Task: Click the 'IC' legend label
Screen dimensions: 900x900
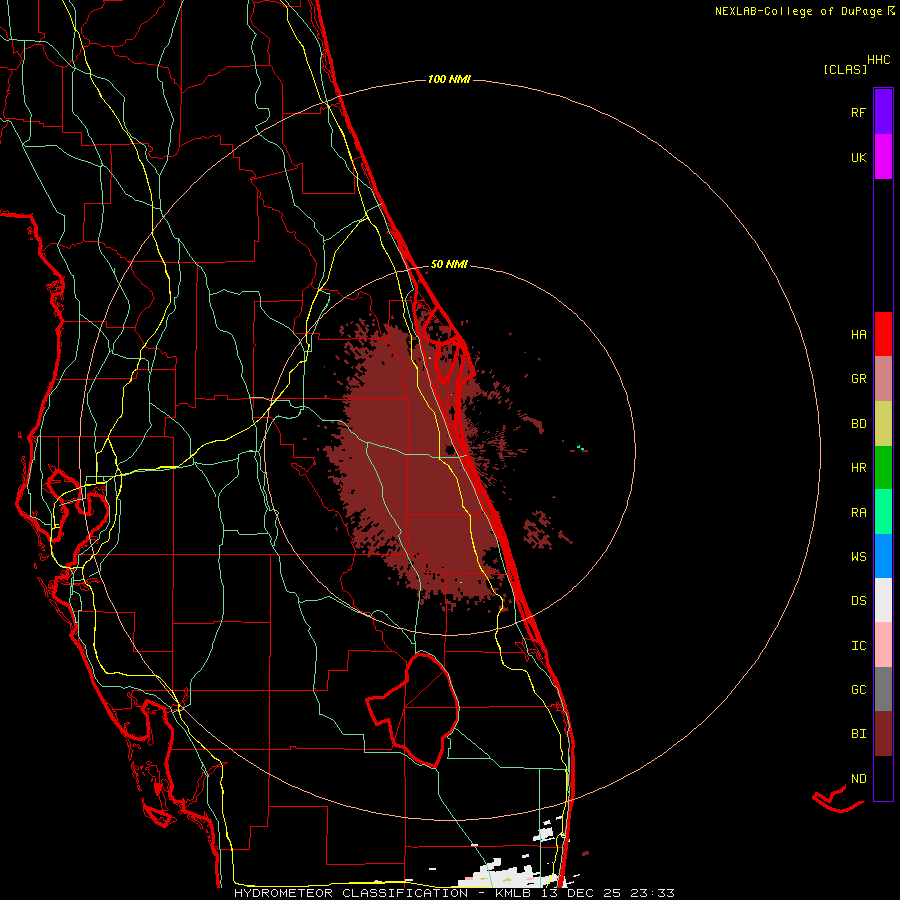Action: point(858,646)
